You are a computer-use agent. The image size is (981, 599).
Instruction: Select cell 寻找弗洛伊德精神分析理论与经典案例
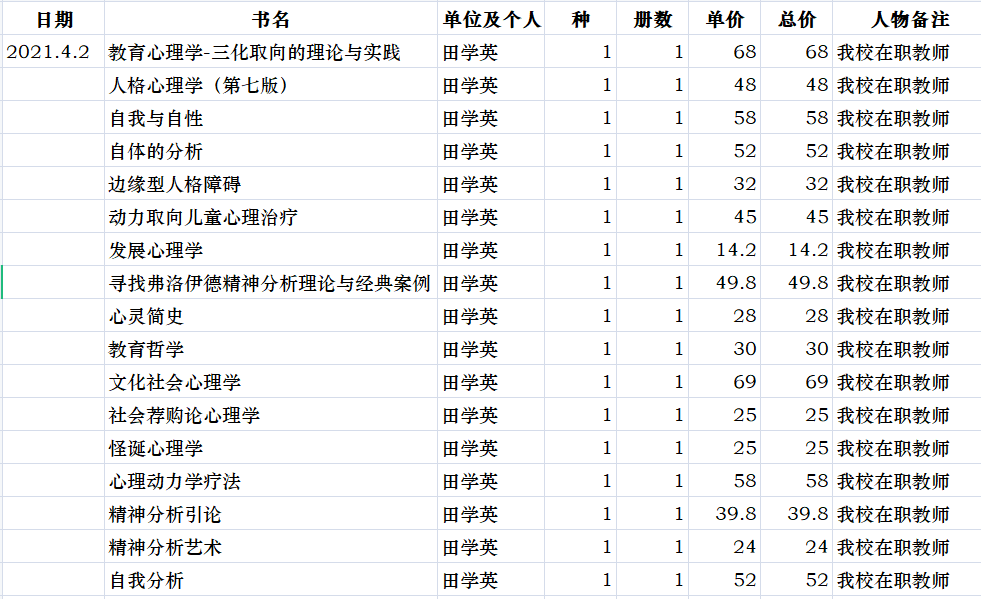(271, 283)
